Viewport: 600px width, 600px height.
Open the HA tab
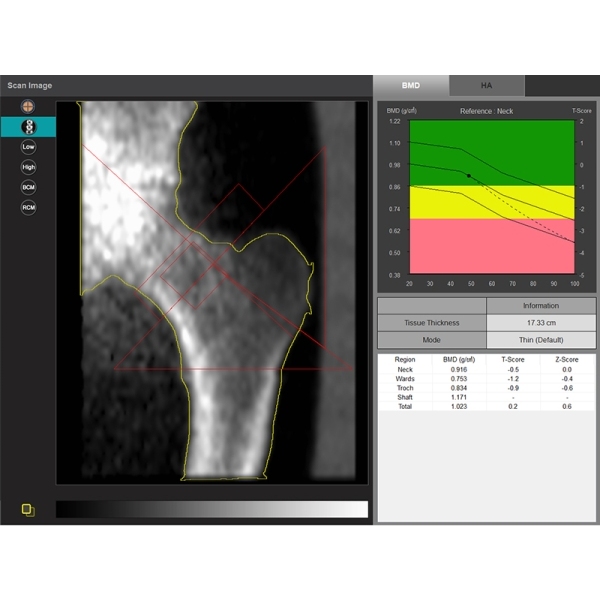pos(486,86)
